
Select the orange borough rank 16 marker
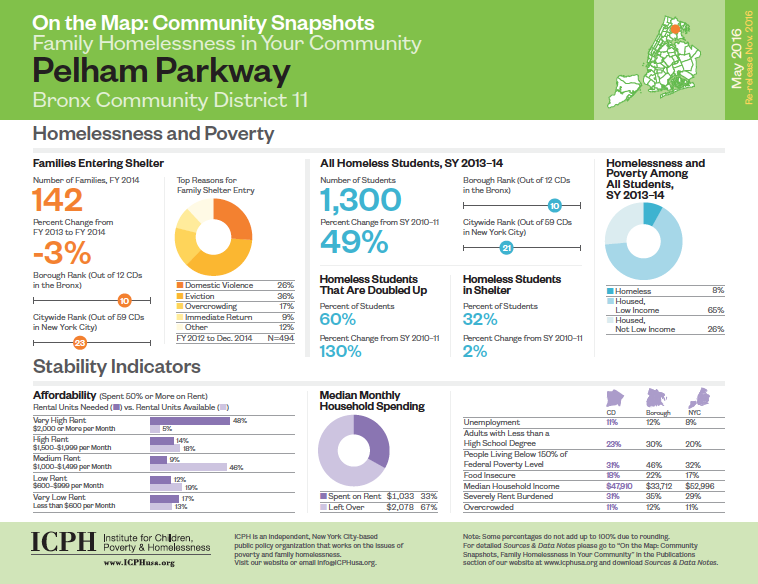pyautogui.click(x=125, y=299)
